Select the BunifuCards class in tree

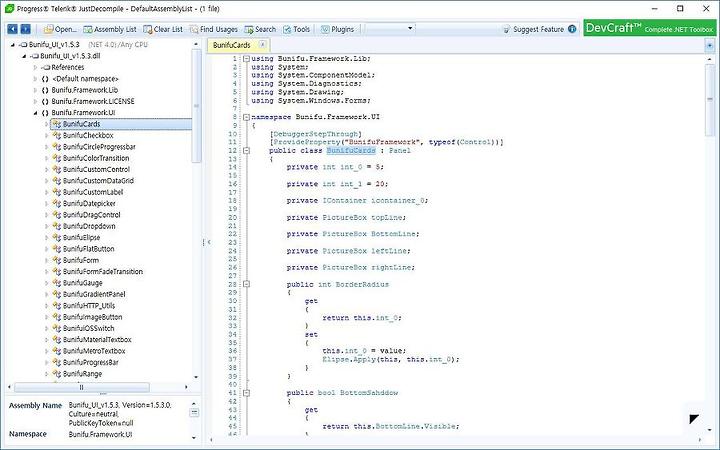point(81,124)
